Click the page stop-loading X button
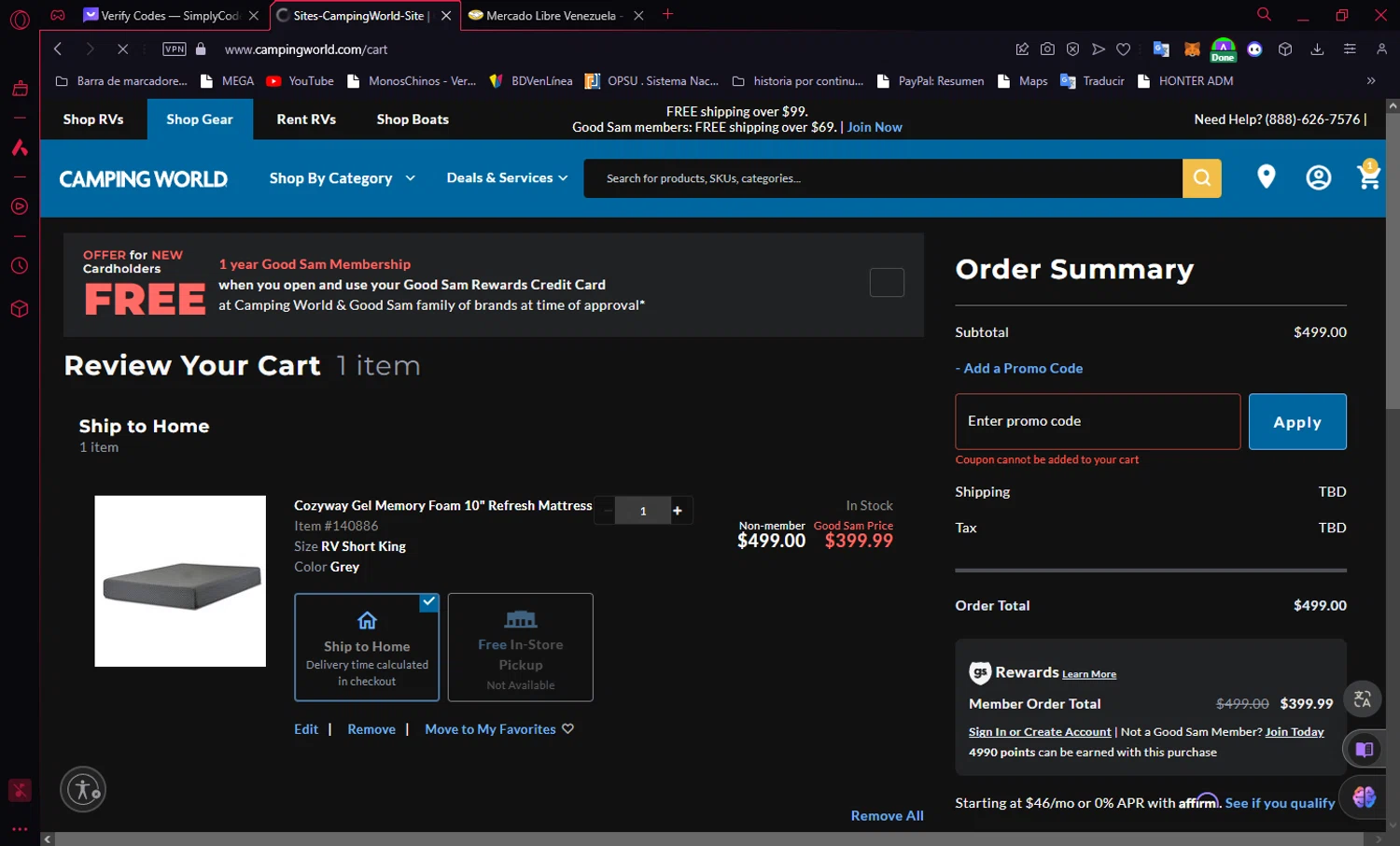 pyautogui.click(x=122, y=49)
